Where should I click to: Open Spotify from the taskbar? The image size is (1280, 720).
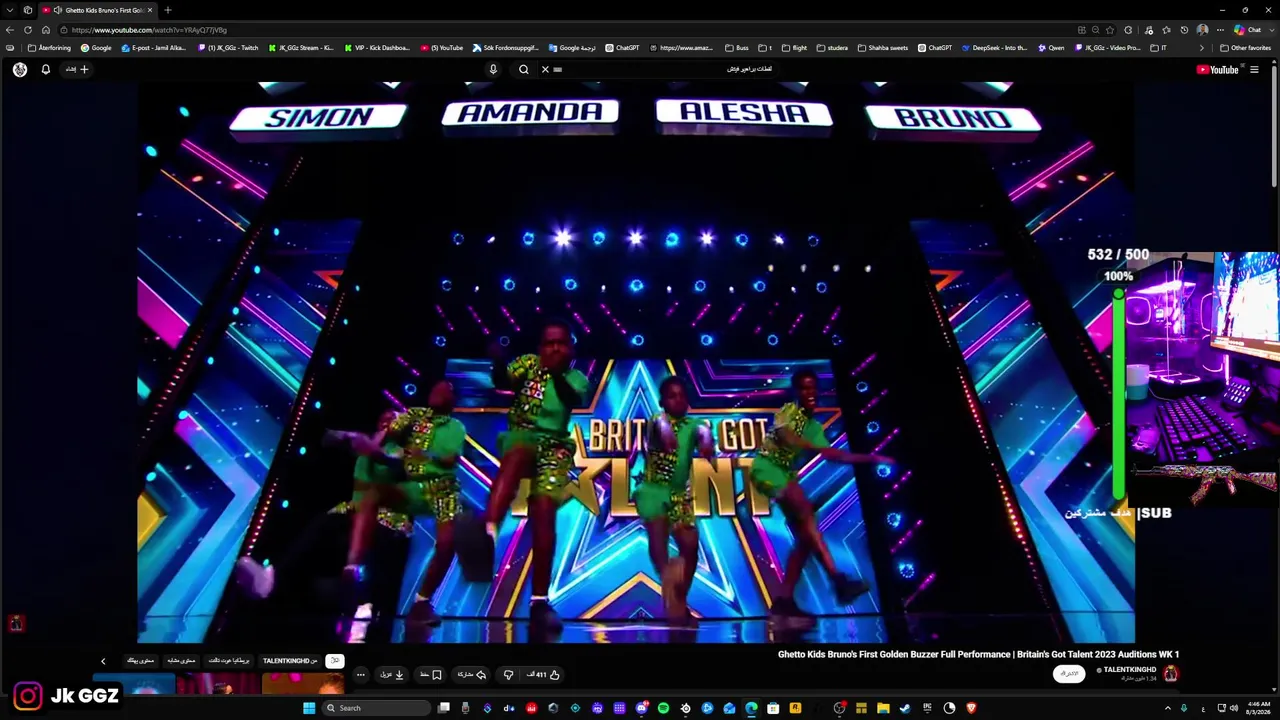point(663,708)
